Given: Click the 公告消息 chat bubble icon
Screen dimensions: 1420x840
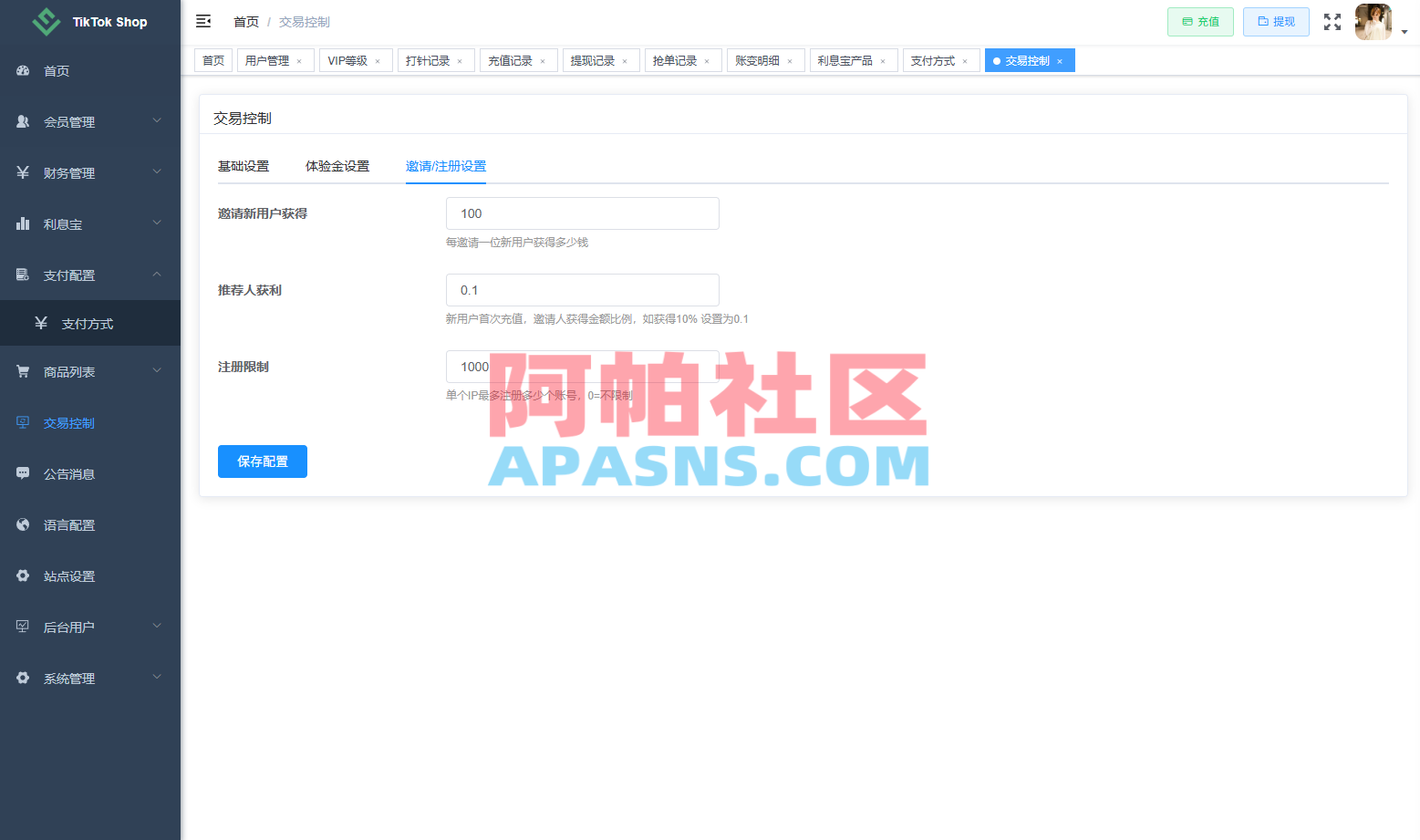Looking at the screenshot, I should (23, 473).
